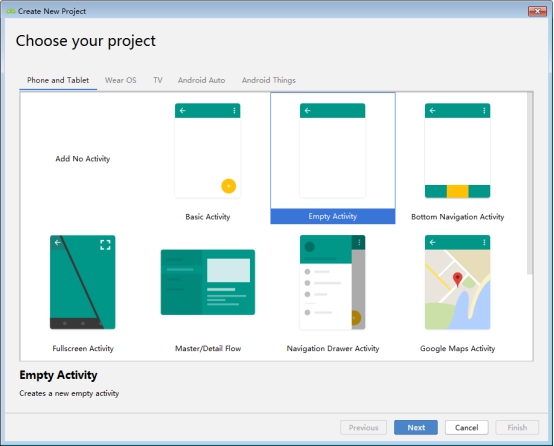Switch to the Wear OS tab

(120, 80)
